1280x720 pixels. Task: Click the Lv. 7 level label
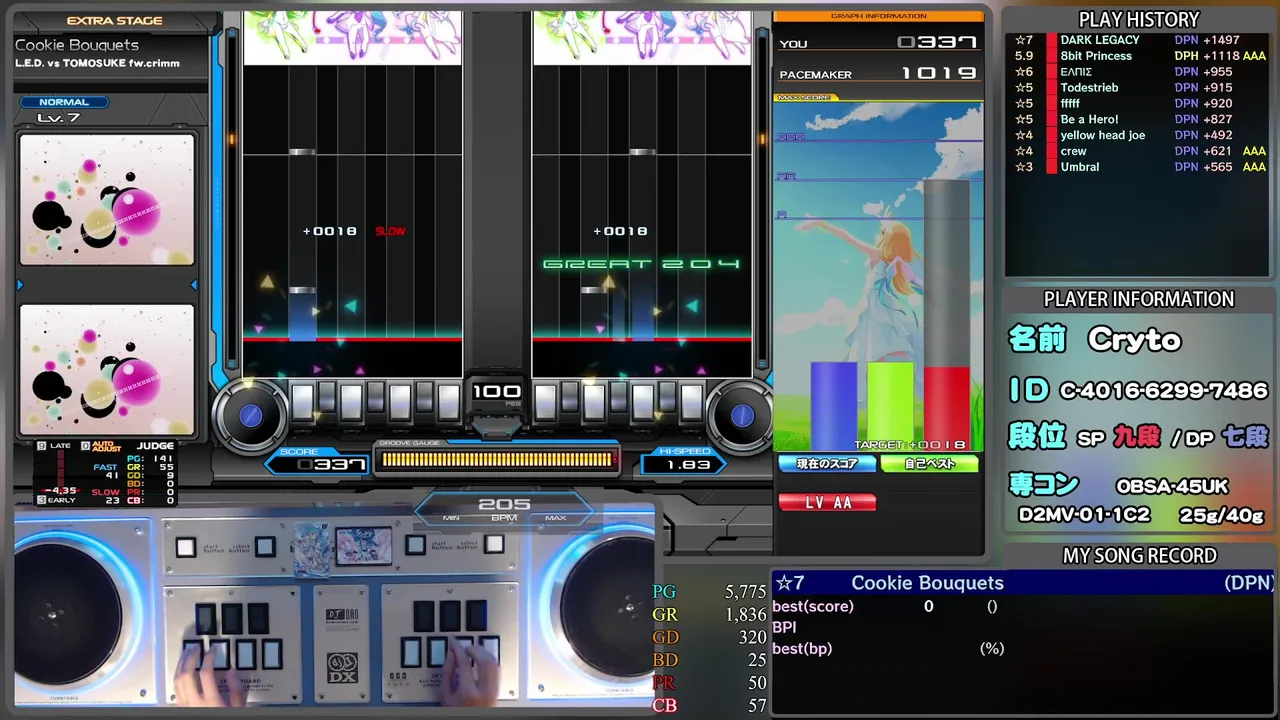(x=58, y=118)
